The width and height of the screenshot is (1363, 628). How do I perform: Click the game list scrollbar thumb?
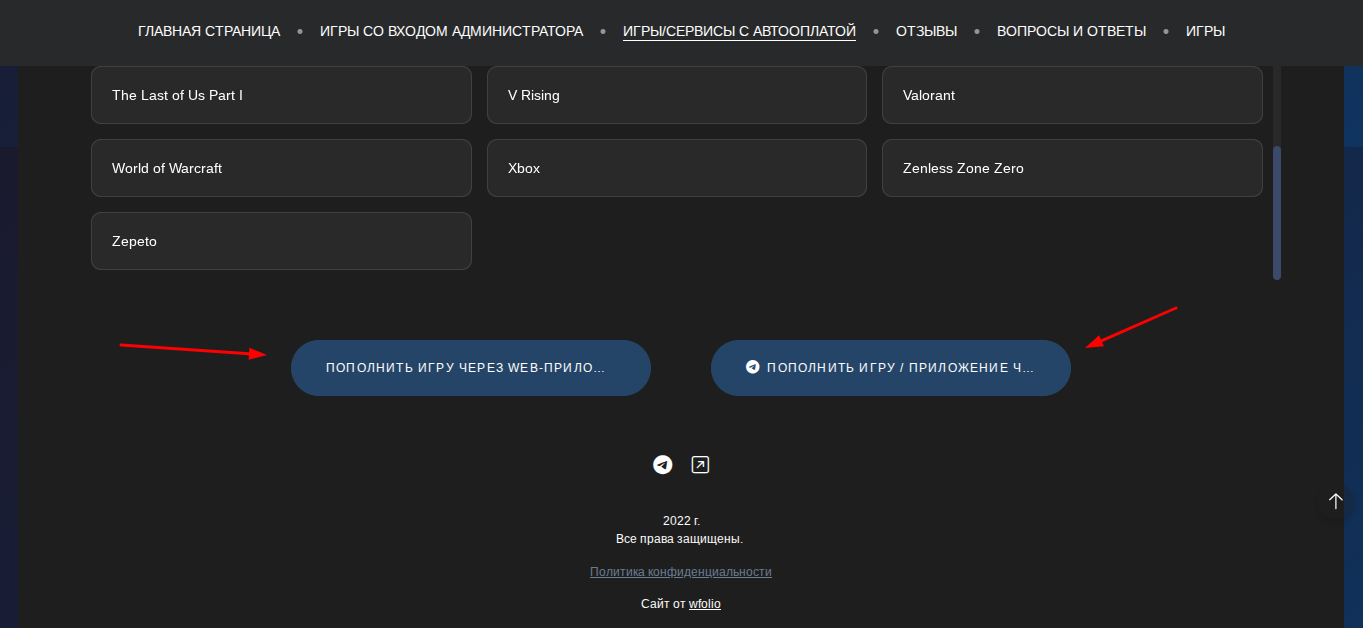pos(1277,213)
